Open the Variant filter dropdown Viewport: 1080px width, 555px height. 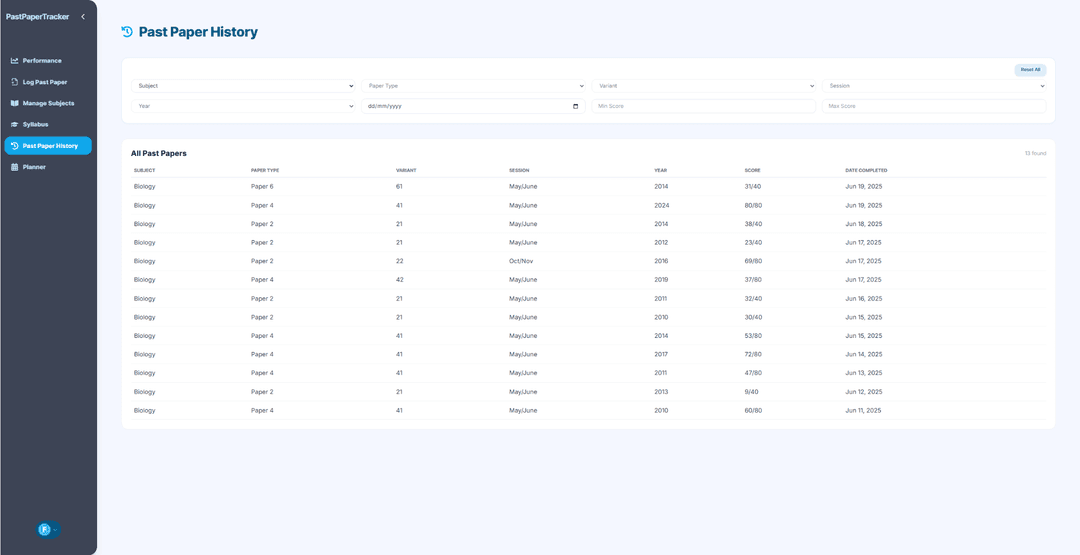704,86
